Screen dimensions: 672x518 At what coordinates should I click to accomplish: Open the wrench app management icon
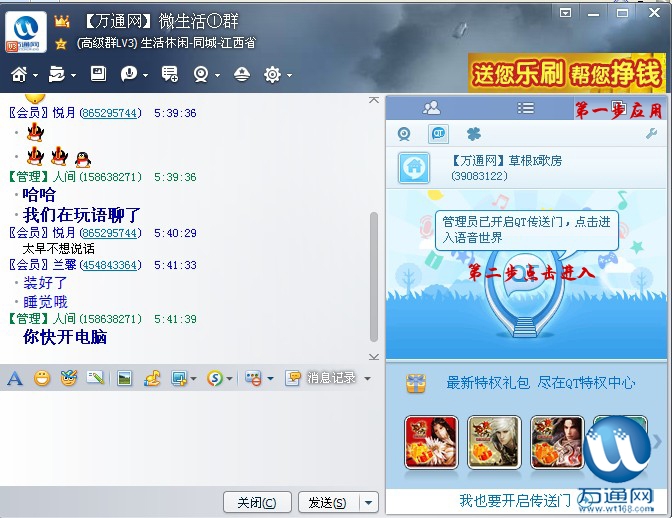[x=651, y=134]
